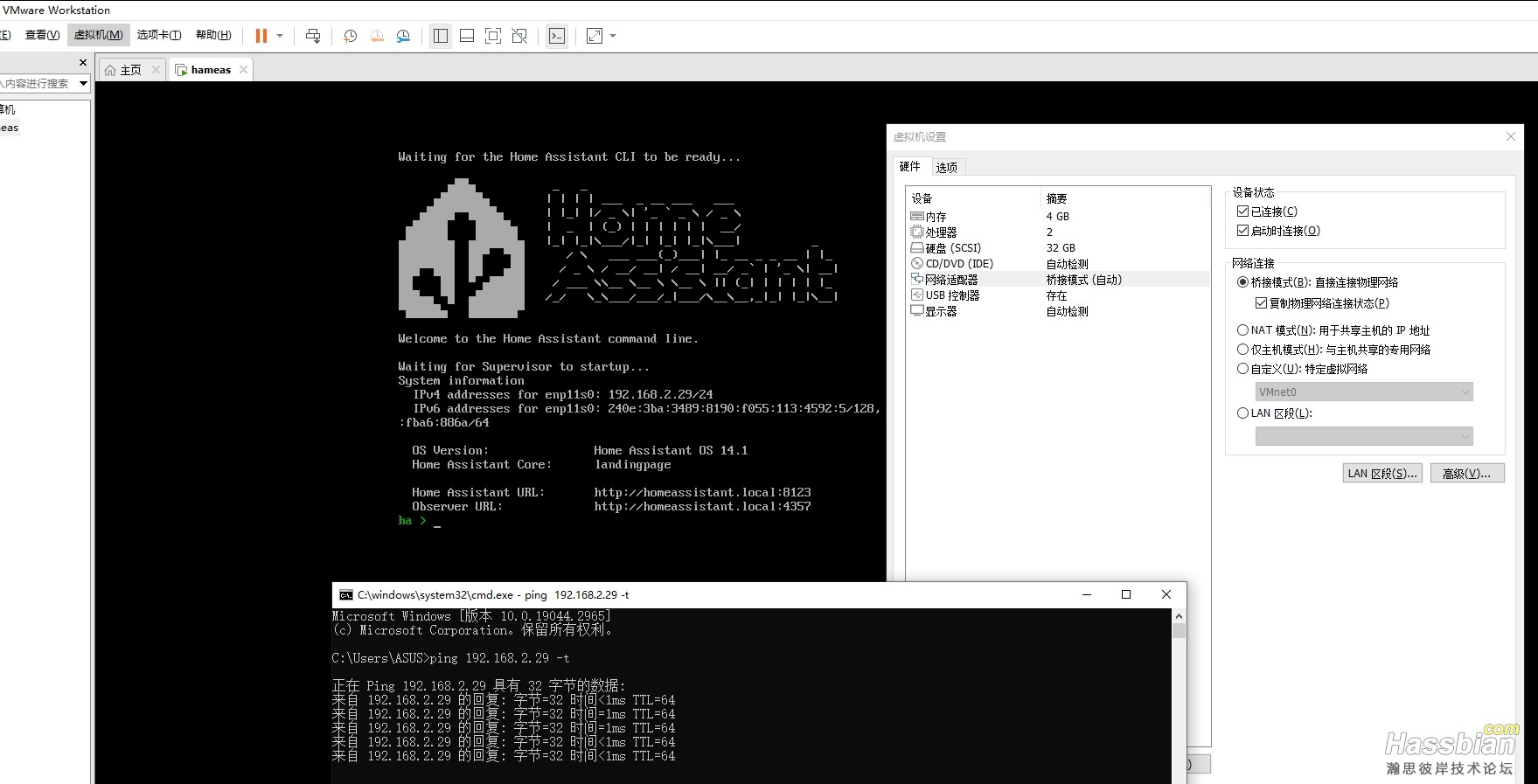Click the 设备 column header
Image resolution: width=1538 pixels, height=784 pixels.
pyautogui.click(x=922, y=198)
